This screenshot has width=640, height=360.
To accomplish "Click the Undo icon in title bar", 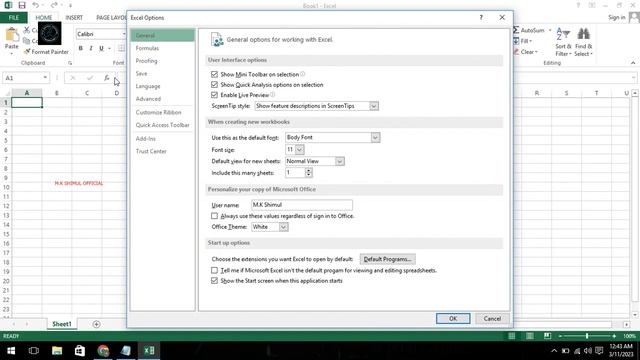I will [36, 5].
